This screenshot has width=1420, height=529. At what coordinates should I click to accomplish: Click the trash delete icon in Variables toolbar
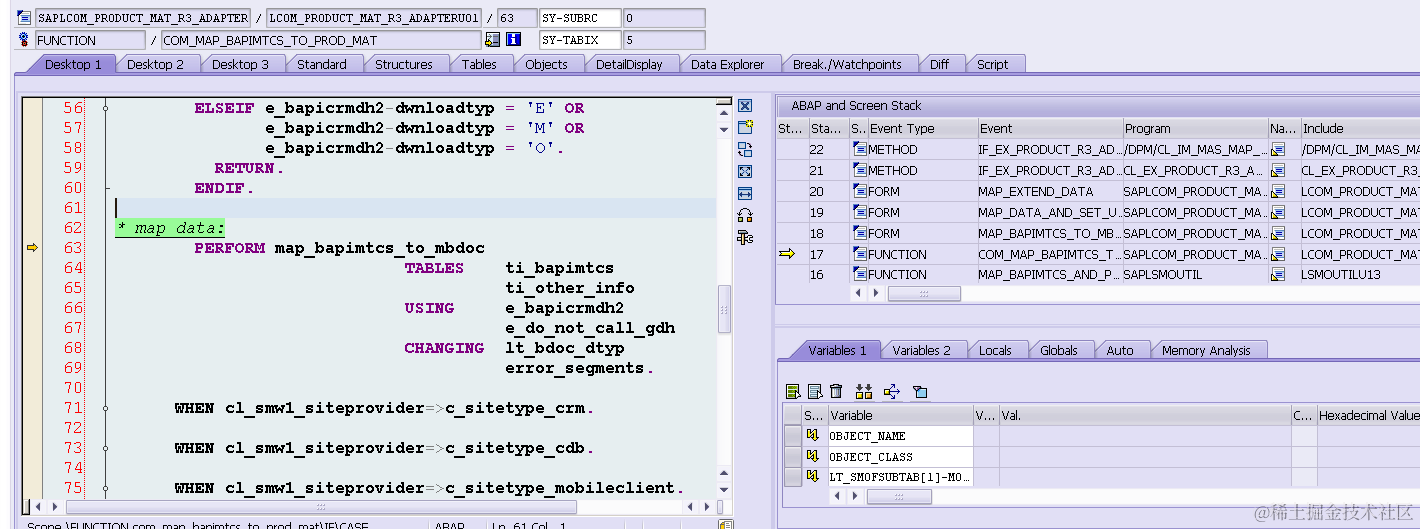837,391
